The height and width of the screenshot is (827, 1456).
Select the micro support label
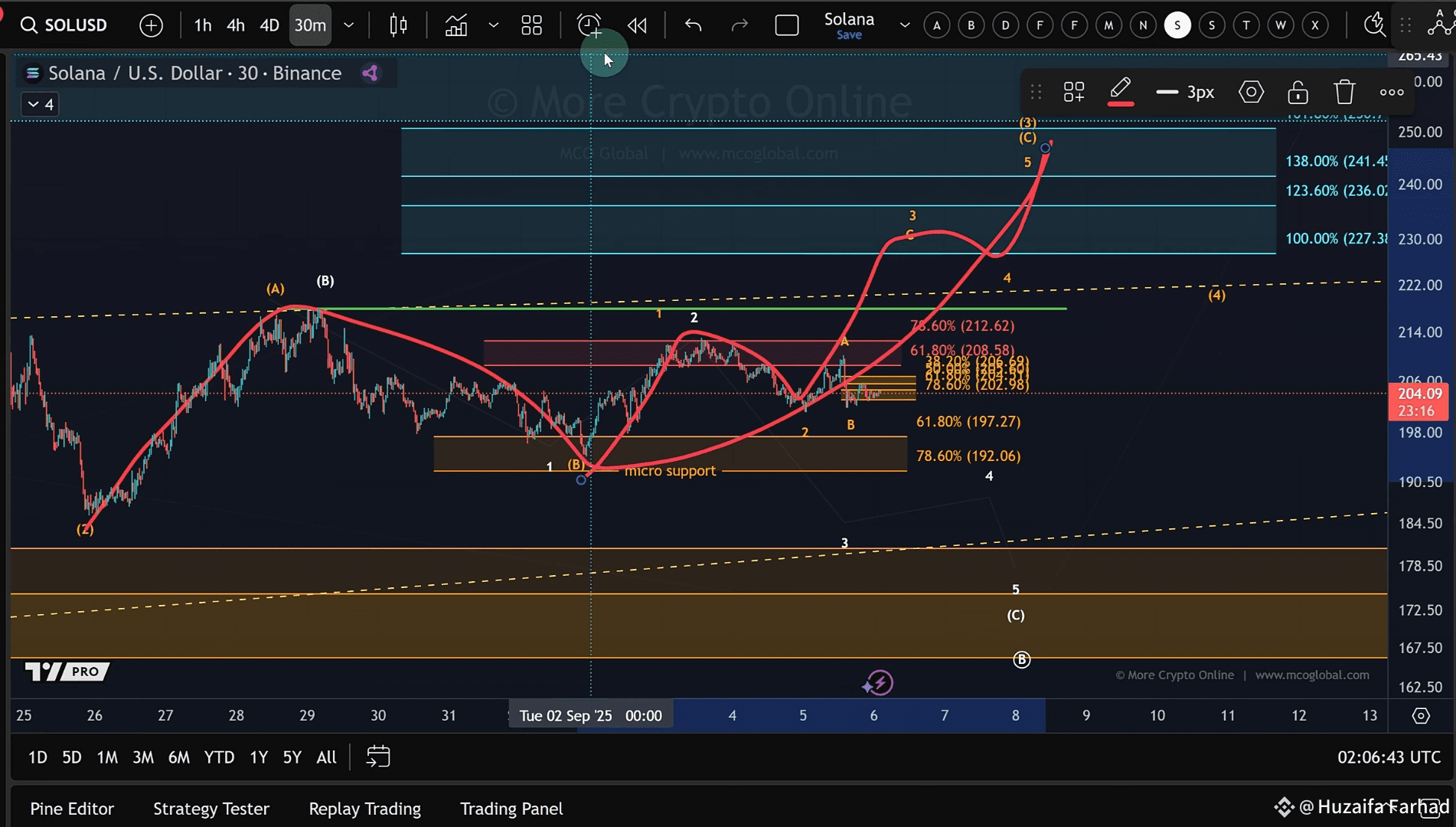(x=670, y=471)
